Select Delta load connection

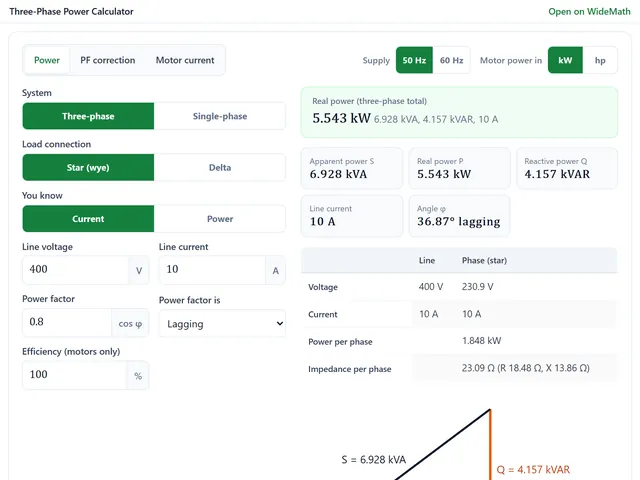220,167
